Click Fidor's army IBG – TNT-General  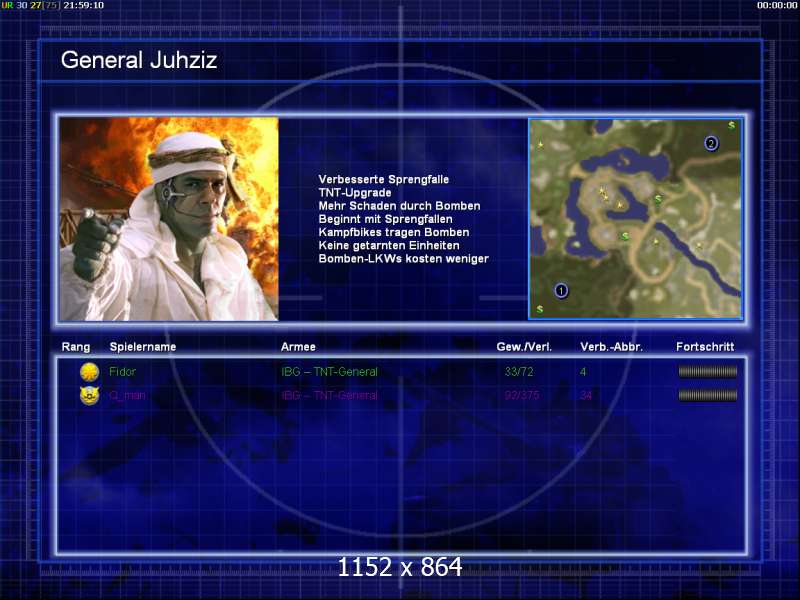click(330, 372)
